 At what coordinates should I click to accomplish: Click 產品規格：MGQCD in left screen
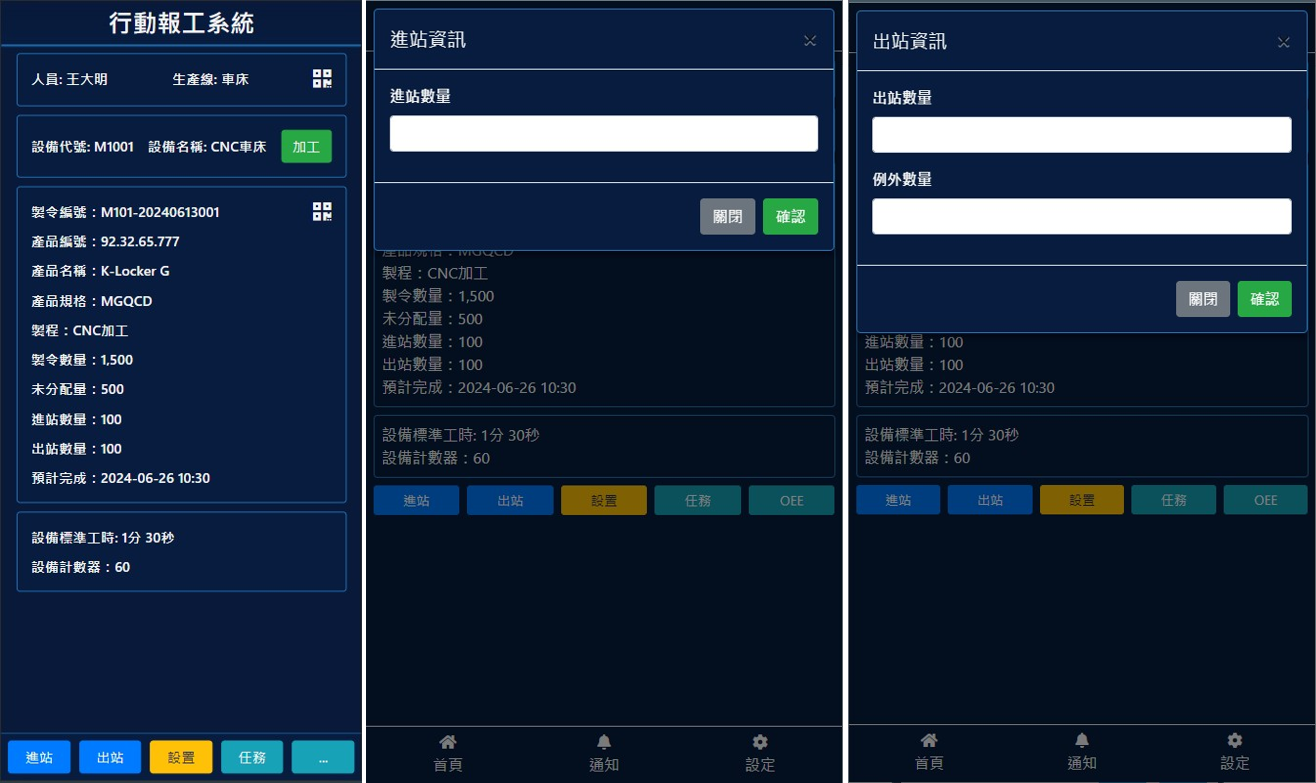(x=92, y=301)
